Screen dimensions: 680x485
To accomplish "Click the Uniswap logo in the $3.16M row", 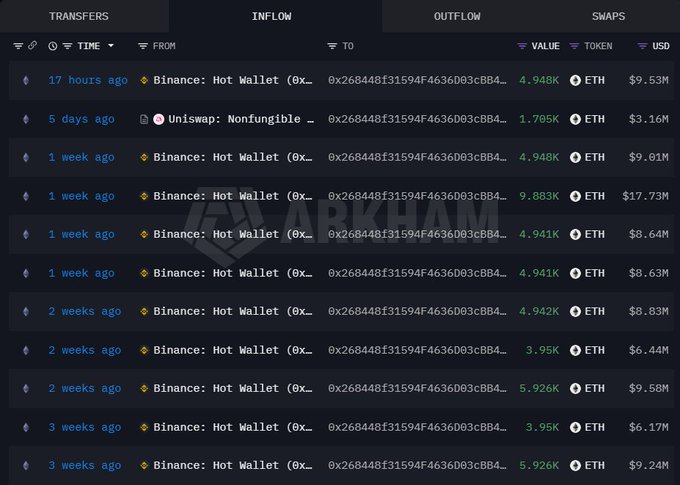I will pos(159,119).
